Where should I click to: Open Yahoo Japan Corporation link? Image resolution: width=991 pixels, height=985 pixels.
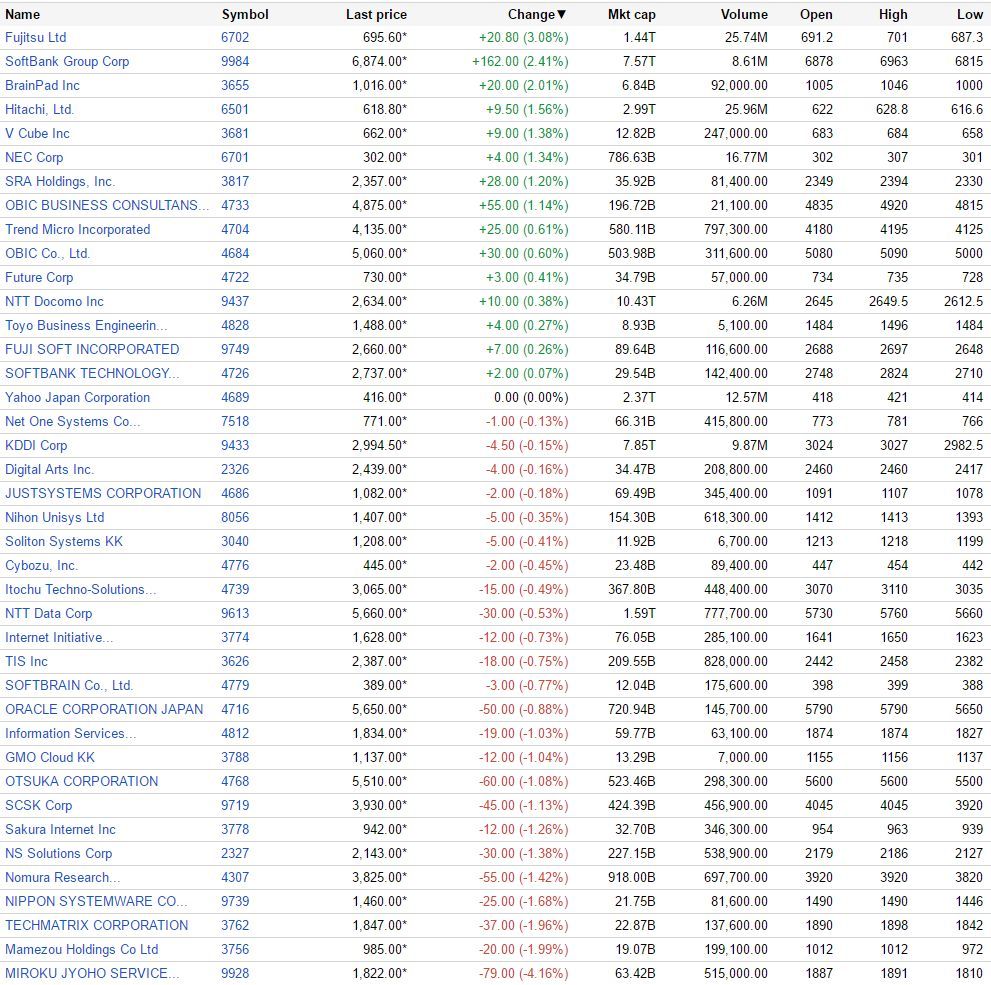(78, 397)
